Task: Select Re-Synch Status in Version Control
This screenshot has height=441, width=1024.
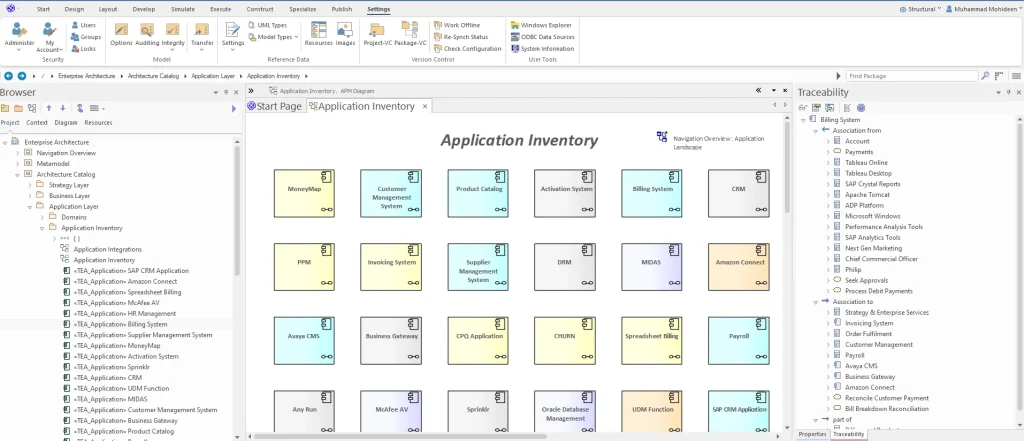Action: [460, 37]
